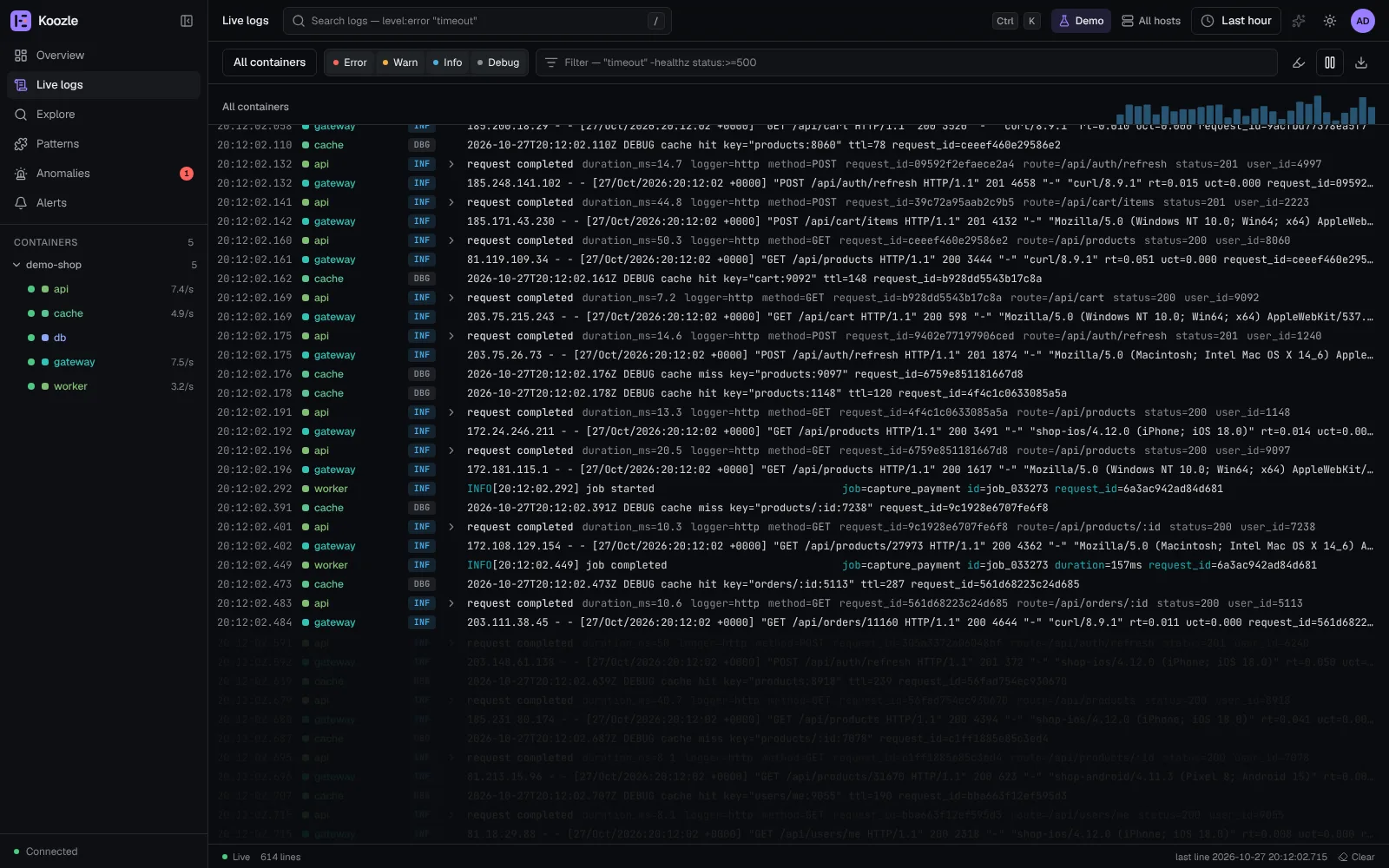Toggle Demo mode button
This screenshot has height=868, width=1389.
[x=1081, y=21]
